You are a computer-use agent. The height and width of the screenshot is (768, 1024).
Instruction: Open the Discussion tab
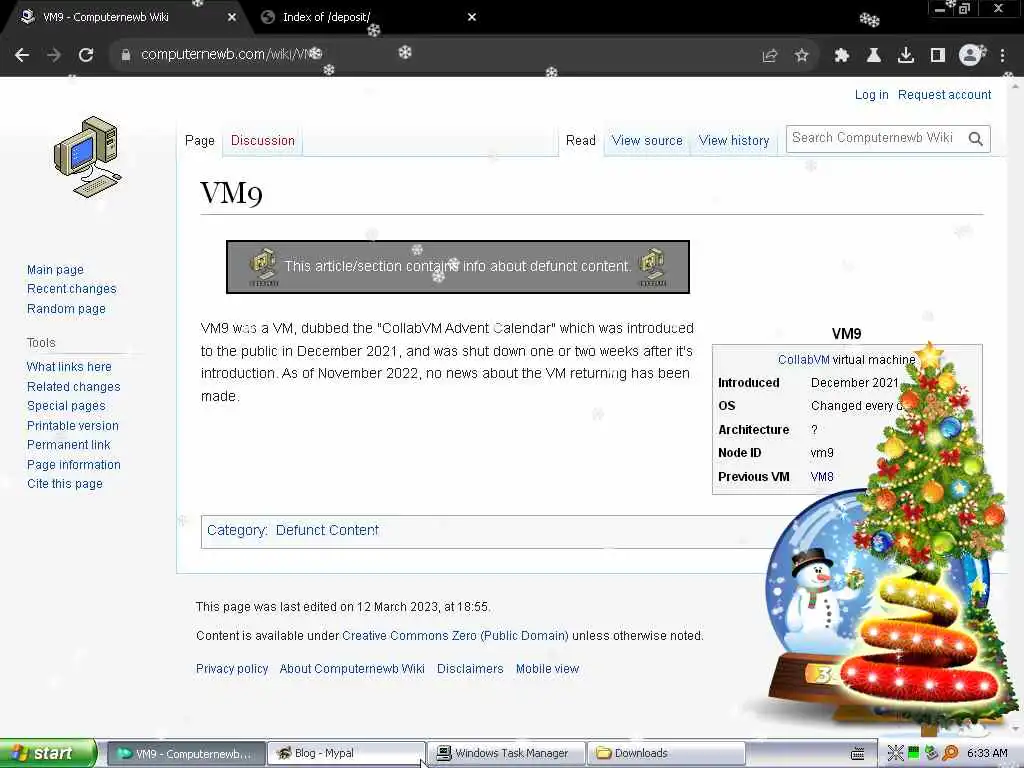pos(263,141)
